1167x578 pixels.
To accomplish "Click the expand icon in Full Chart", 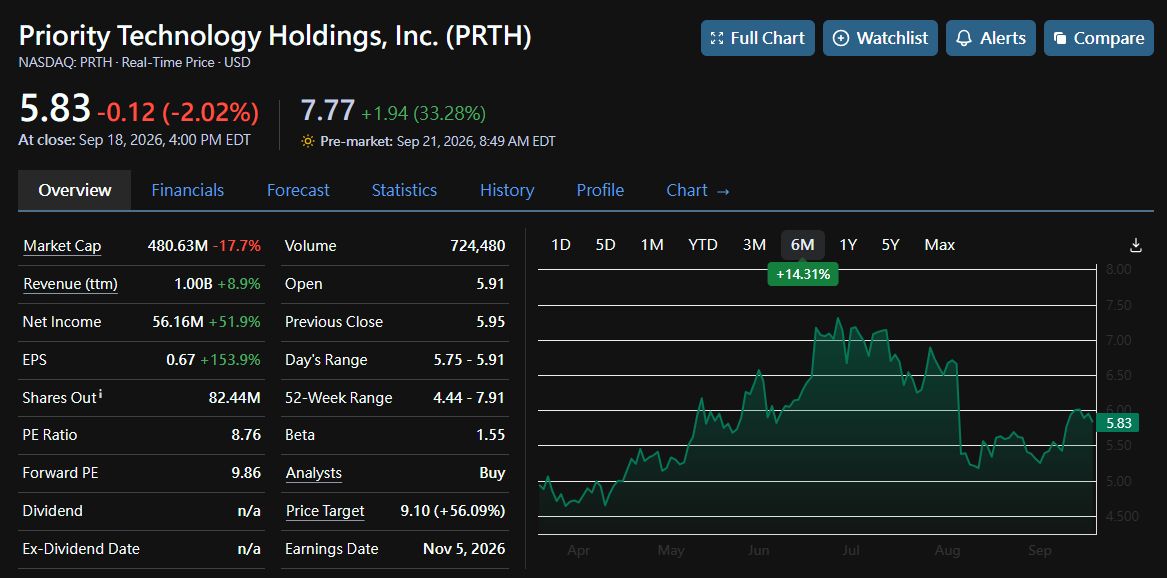I will [717, 38].
